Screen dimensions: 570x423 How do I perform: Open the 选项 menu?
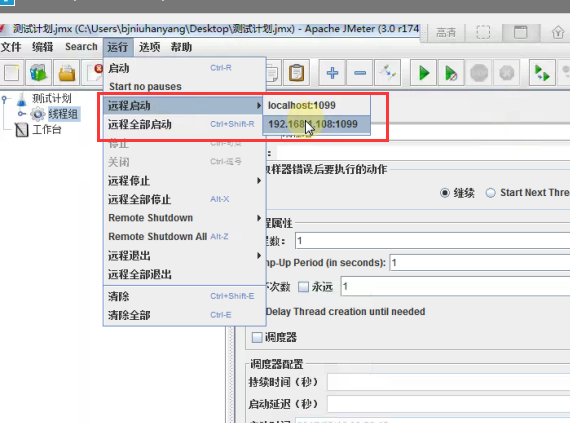[149, 47]
